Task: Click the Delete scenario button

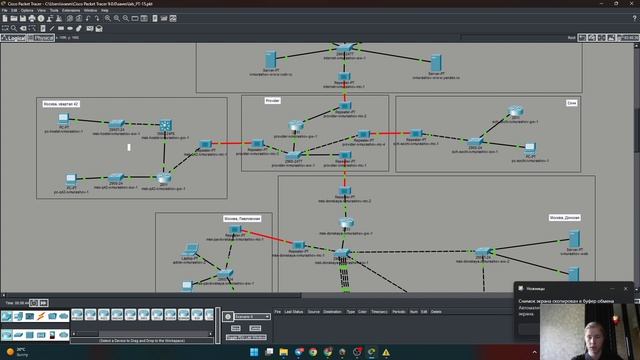Action: coord(255,328)
